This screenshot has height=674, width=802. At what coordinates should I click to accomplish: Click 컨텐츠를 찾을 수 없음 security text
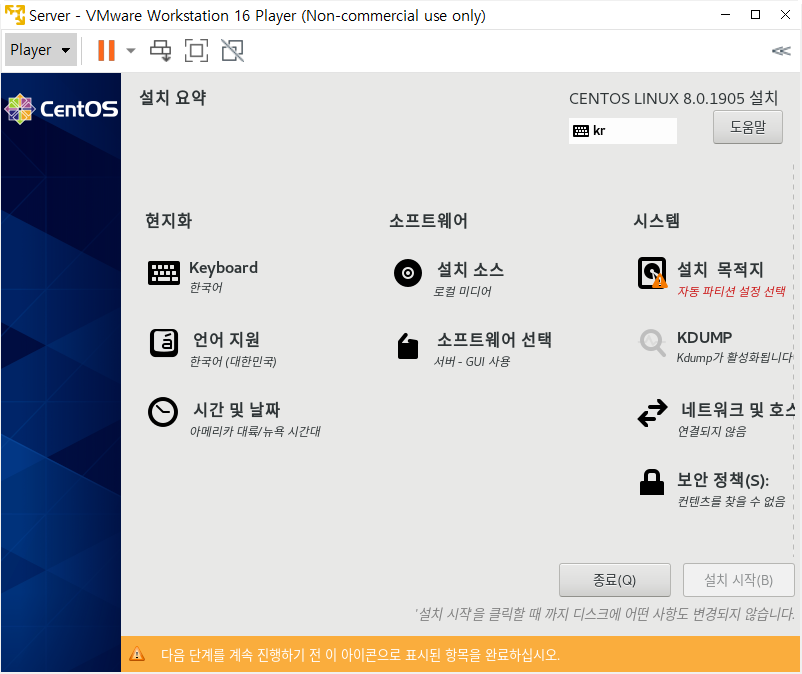coord(731,501)
